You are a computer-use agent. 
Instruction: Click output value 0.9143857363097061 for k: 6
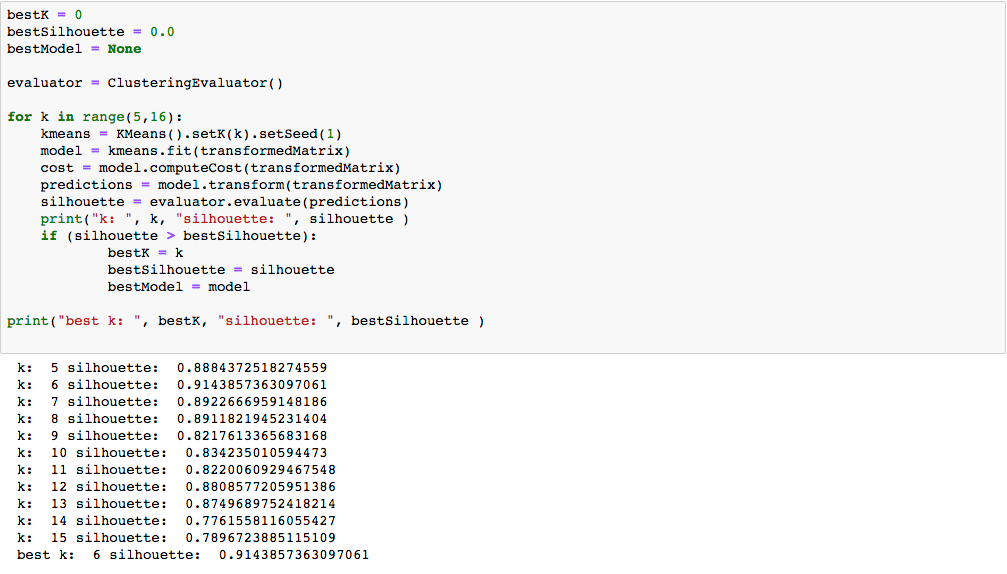coord(252,385)
